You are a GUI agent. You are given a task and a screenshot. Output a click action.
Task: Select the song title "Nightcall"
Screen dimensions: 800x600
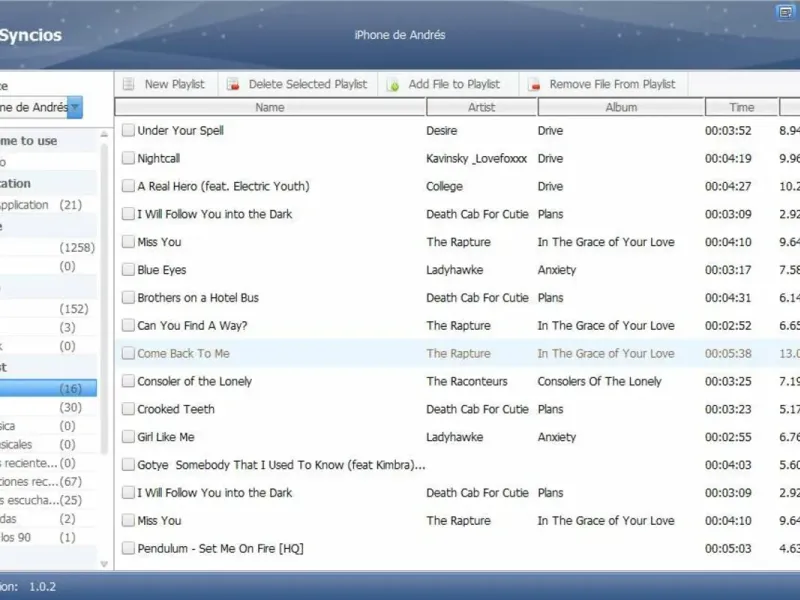point(159,159)
